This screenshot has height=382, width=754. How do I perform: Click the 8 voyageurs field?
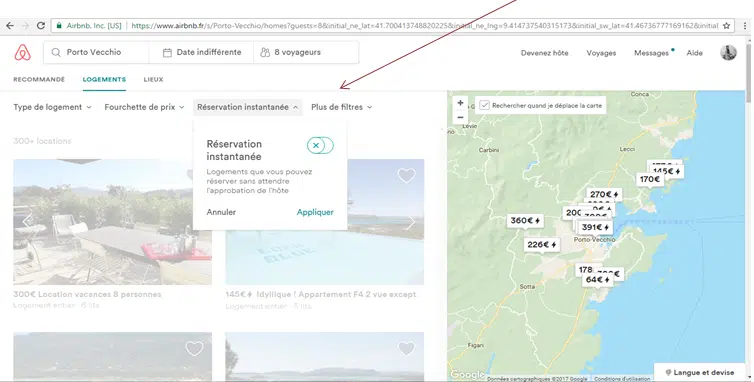[306, 52]
